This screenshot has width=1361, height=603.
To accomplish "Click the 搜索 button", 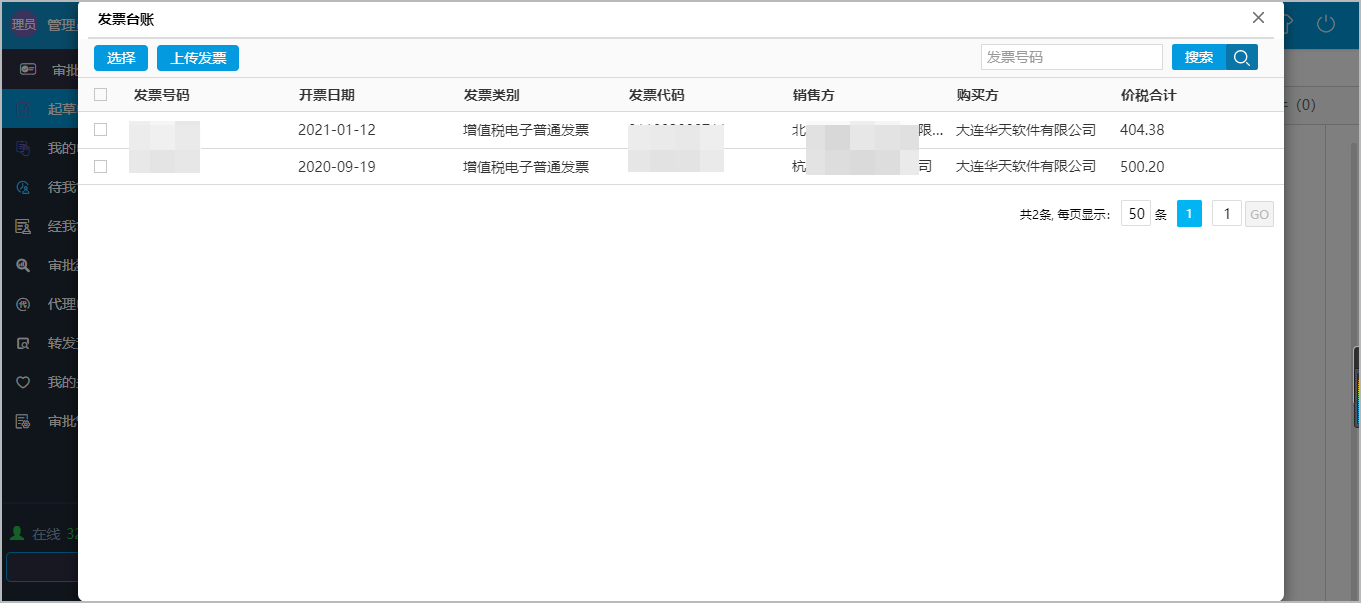I will coord(1198,58).
